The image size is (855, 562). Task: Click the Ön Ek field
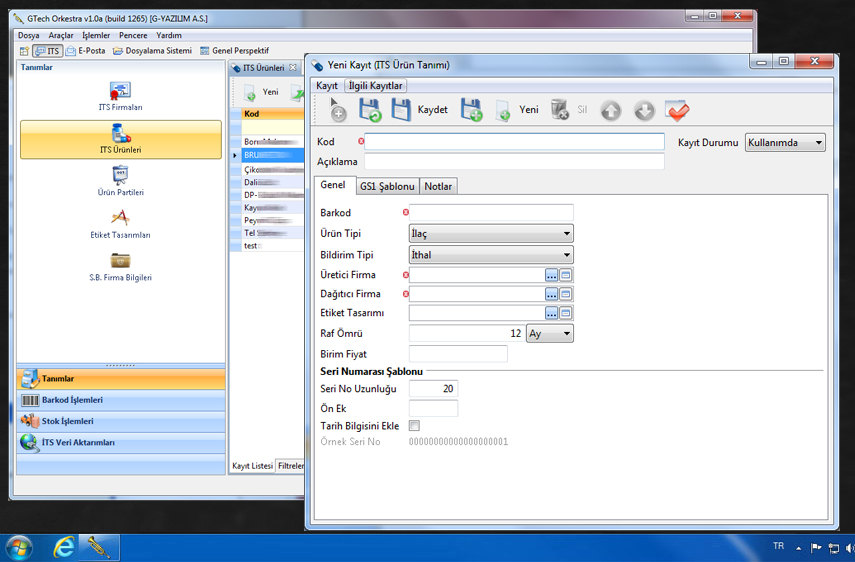(x=433, y=408)
